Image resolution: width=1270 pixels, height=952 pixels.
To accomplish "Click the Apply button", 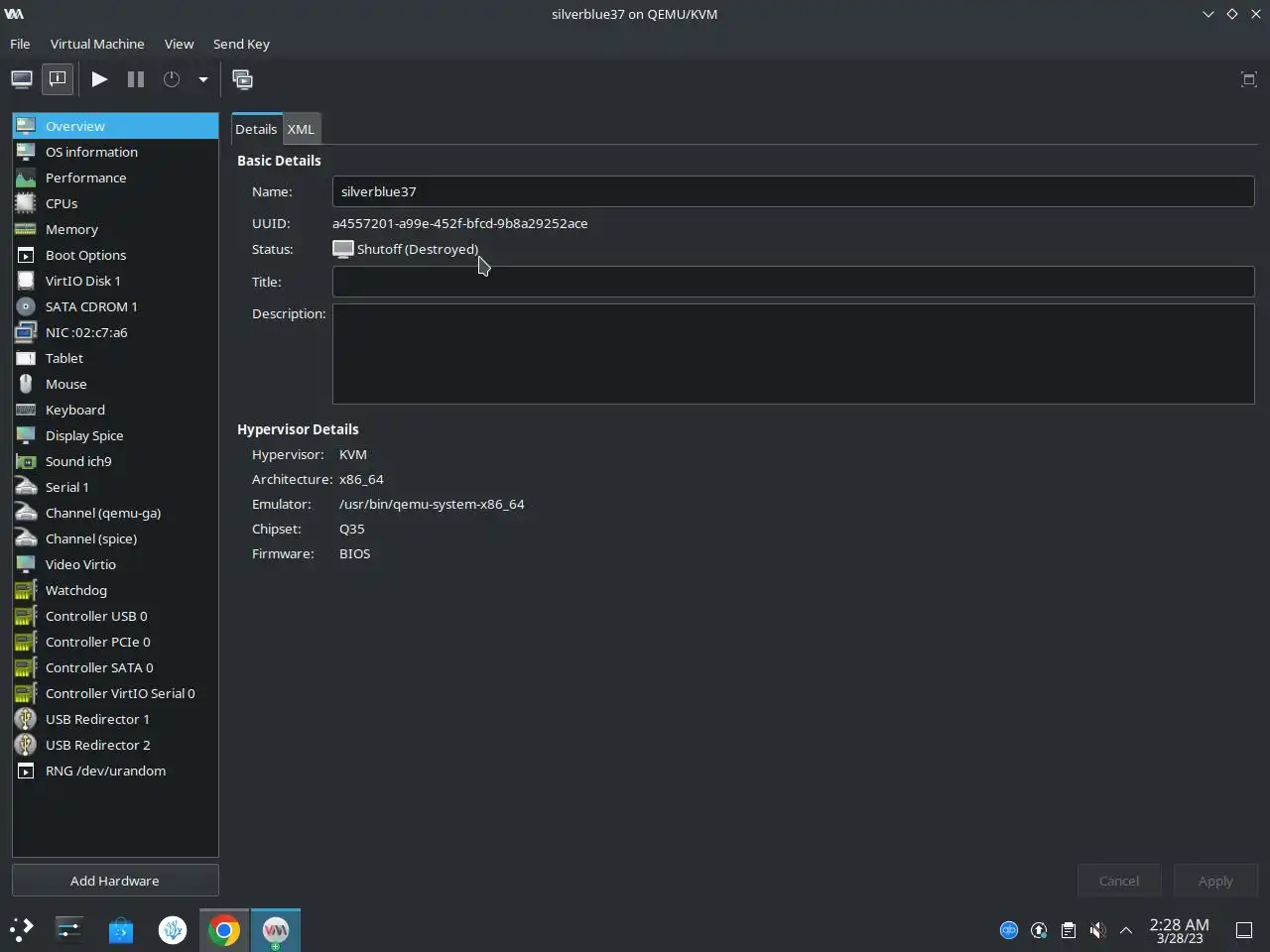I will (1215, 881).
